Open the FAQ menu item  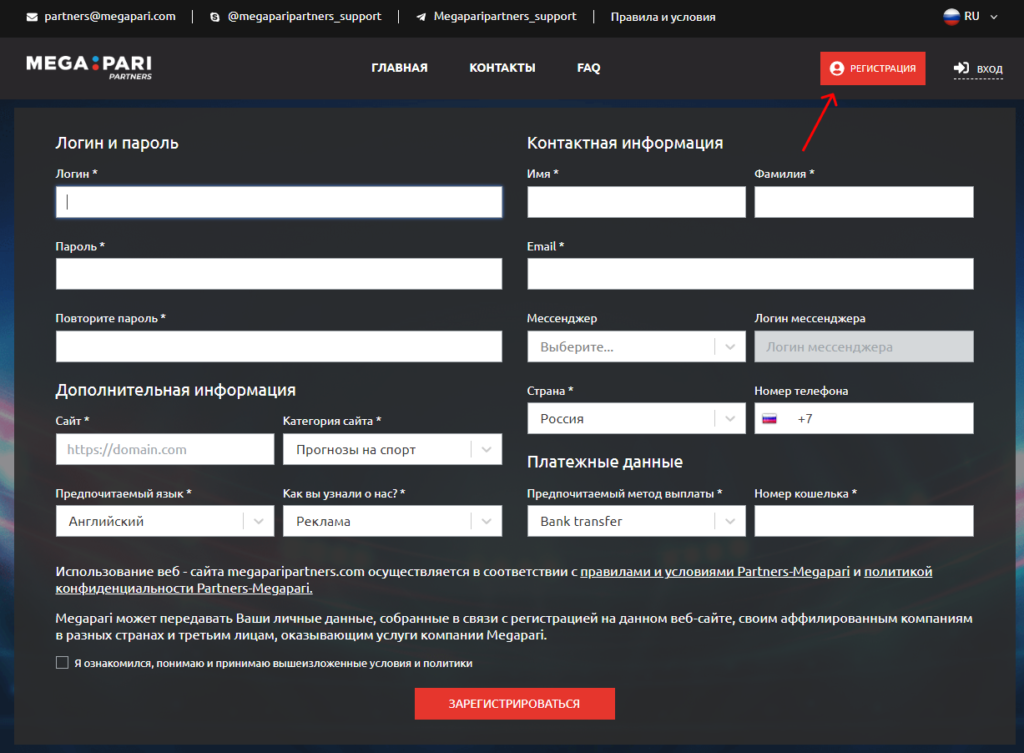(x=588, y=68)
